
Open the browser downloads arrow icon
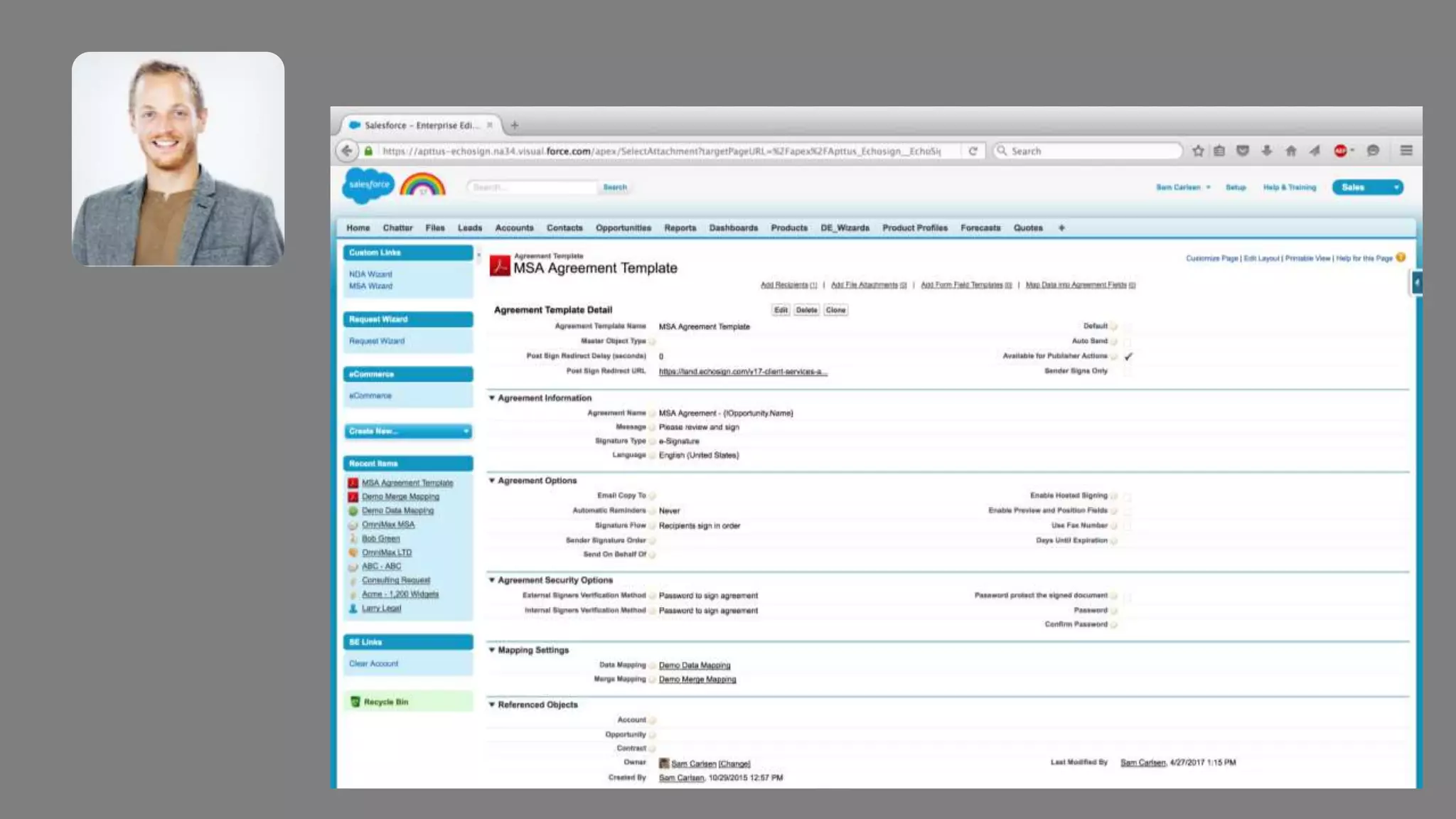tap(1267, 151)
